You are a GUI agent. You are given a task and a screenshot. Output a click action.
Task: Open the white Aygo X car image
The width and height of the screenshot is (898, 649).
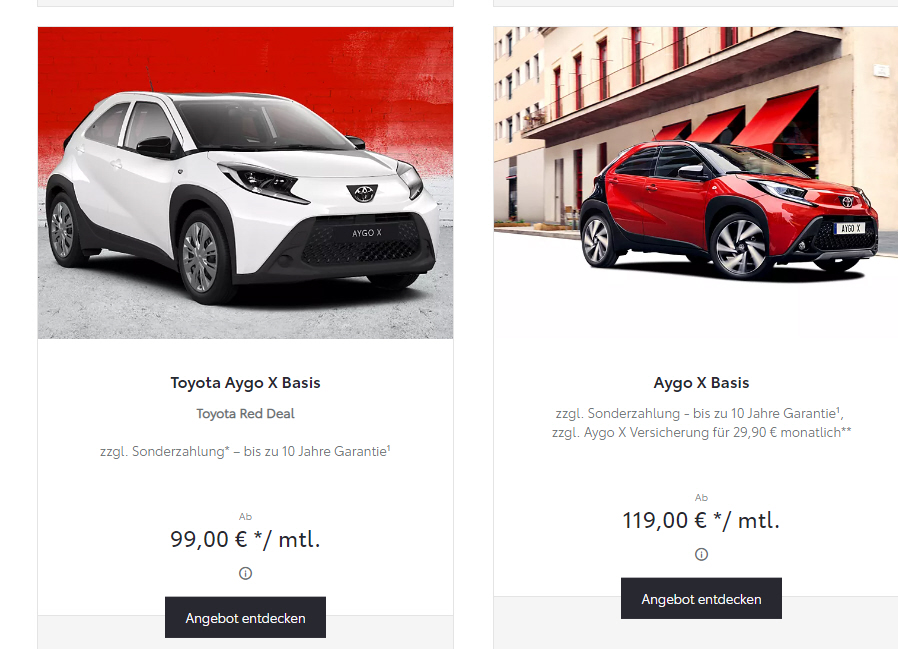tap(245, 183)
